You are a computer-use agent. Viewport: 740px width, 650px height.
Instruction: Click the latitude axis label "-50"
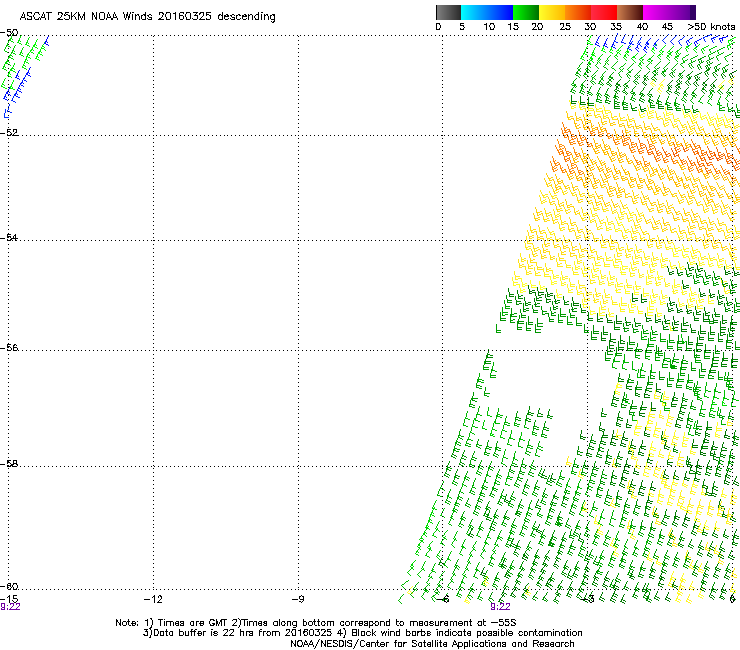click(x=9, y=33)
